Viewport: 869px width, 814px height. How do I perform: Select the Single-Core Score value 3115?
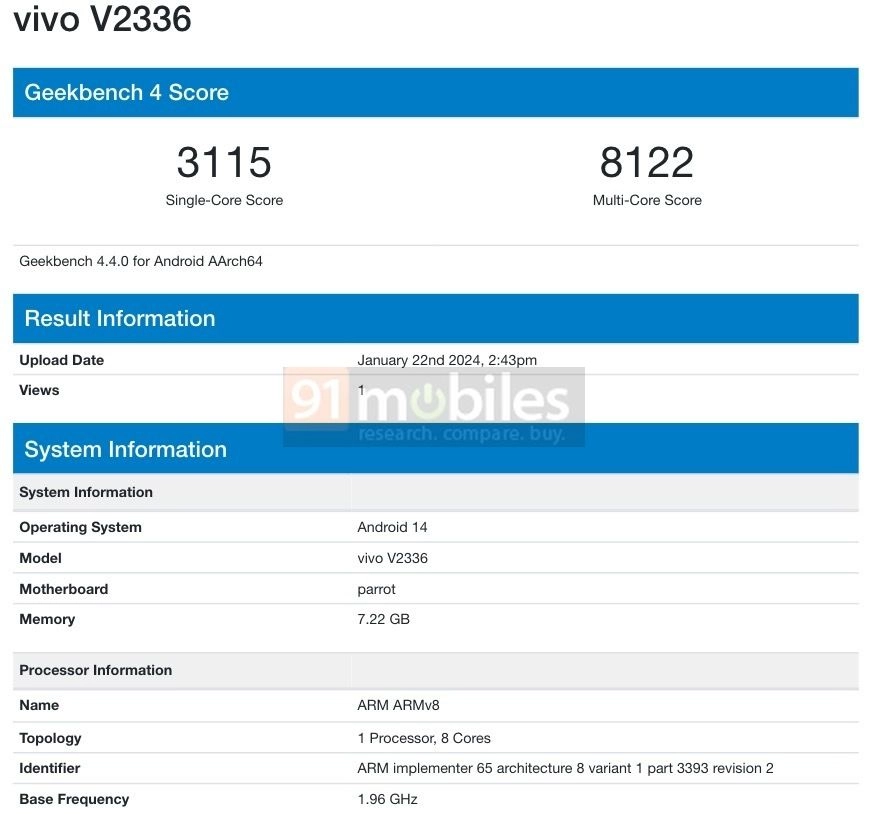[x=223, y=162]
